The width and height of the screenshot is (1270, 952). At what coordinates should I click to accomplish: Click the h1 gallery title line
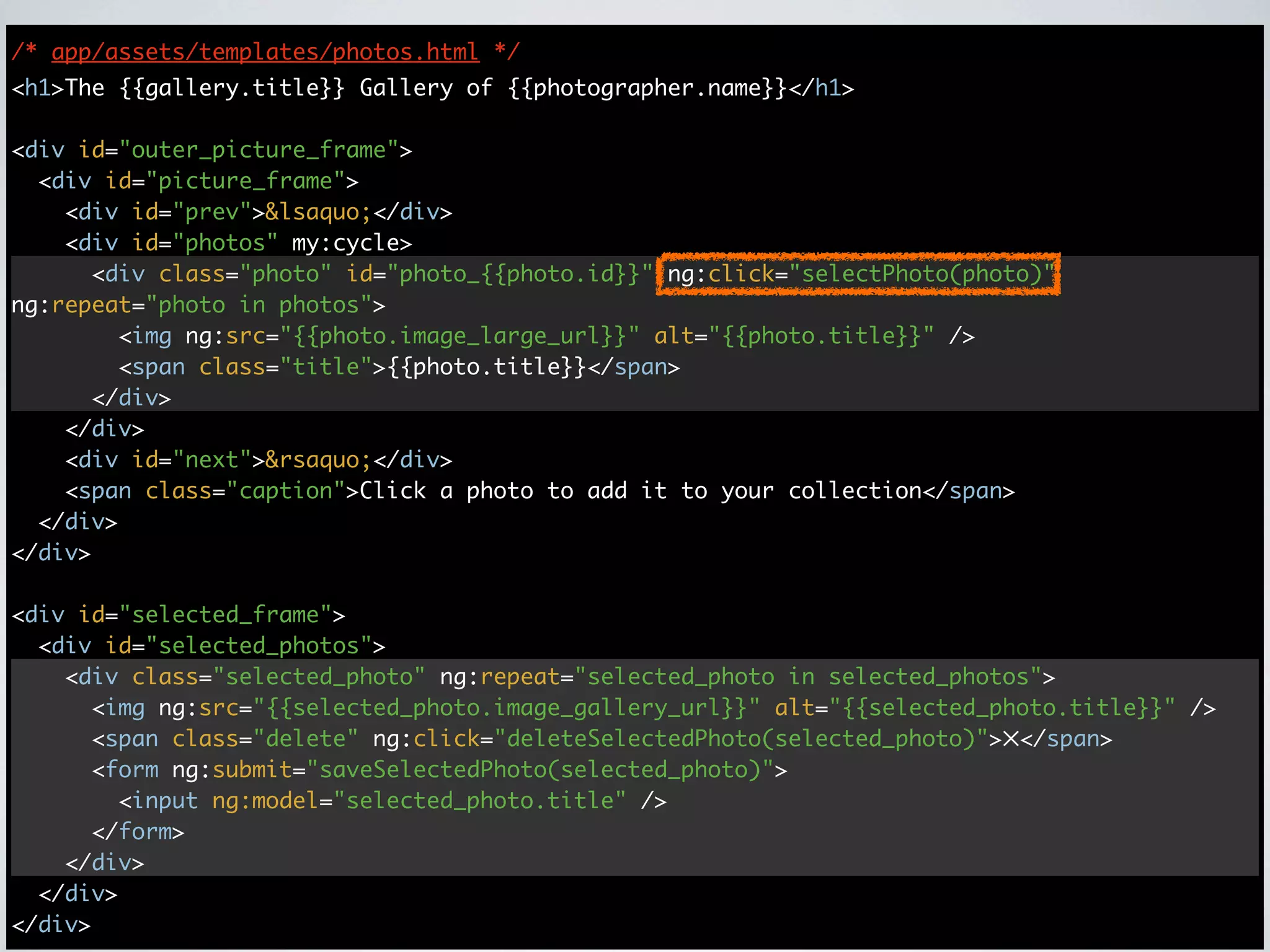coord(432,88)
